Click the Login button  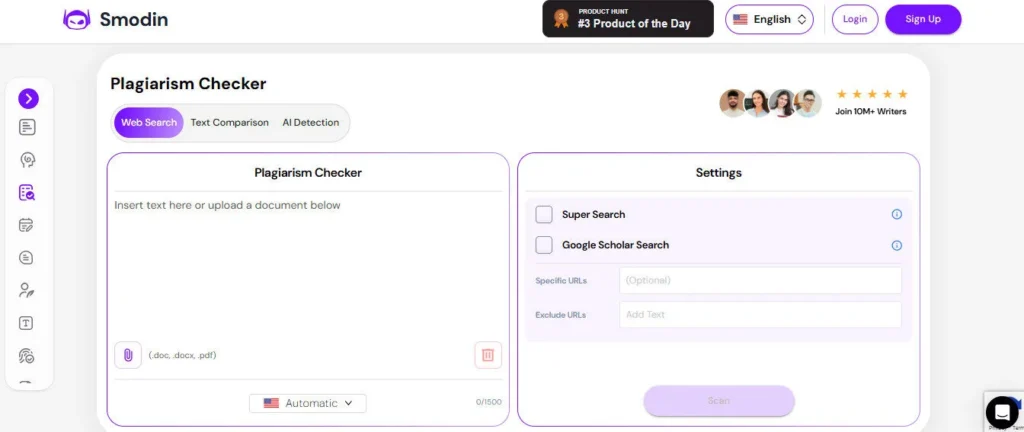tap(855, 19)
